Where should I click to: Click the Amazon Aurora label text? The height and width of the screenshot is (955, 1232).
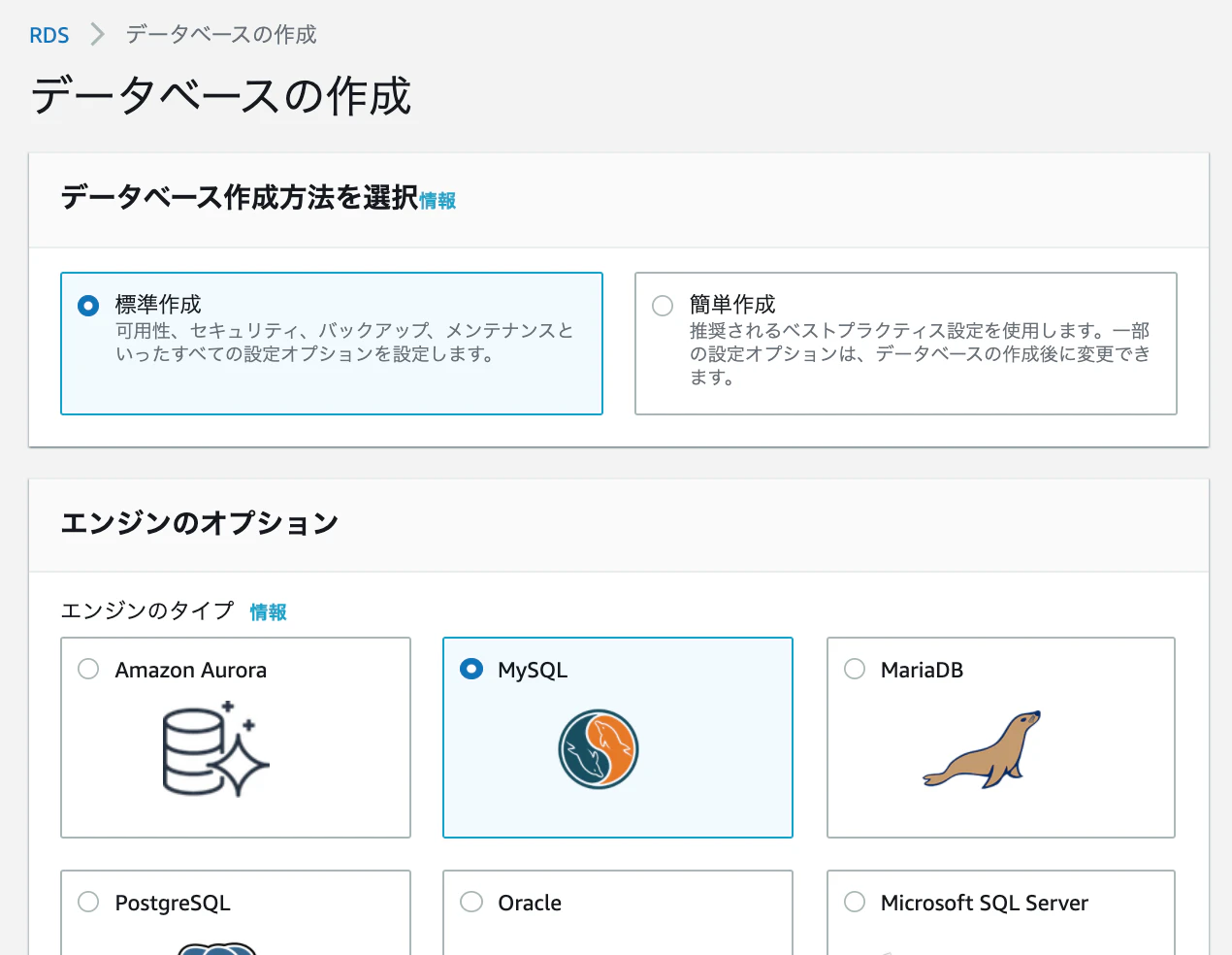click(191, 670)
